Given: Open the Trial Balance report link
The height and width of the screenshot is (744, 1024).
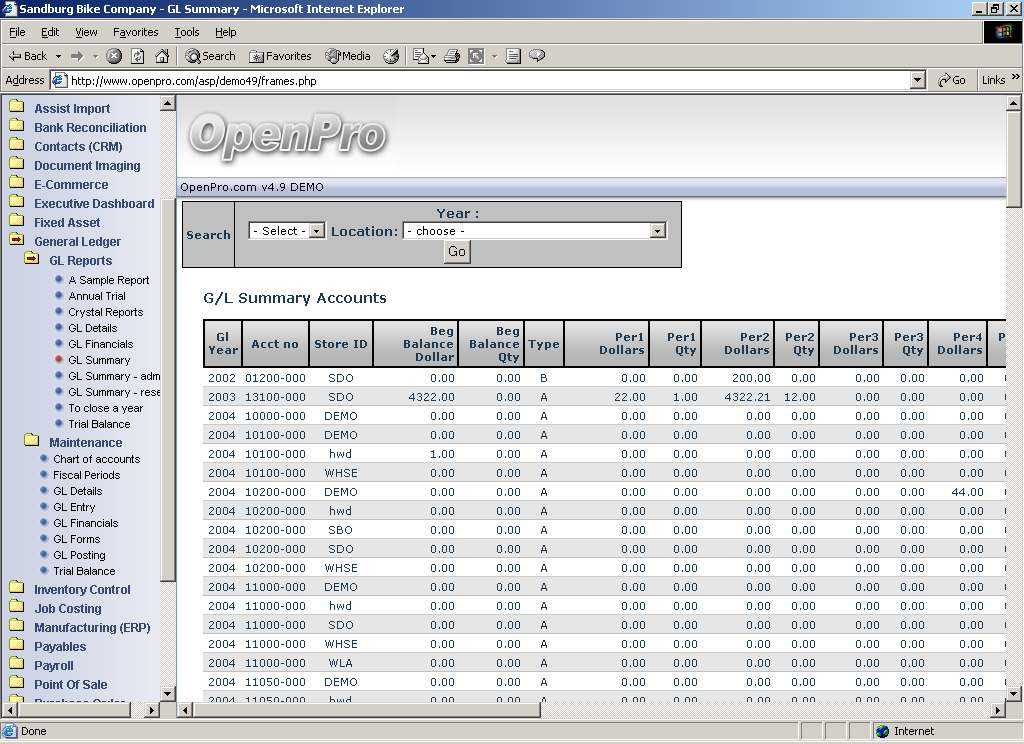Looking at the screenshot, I should 99,424.
